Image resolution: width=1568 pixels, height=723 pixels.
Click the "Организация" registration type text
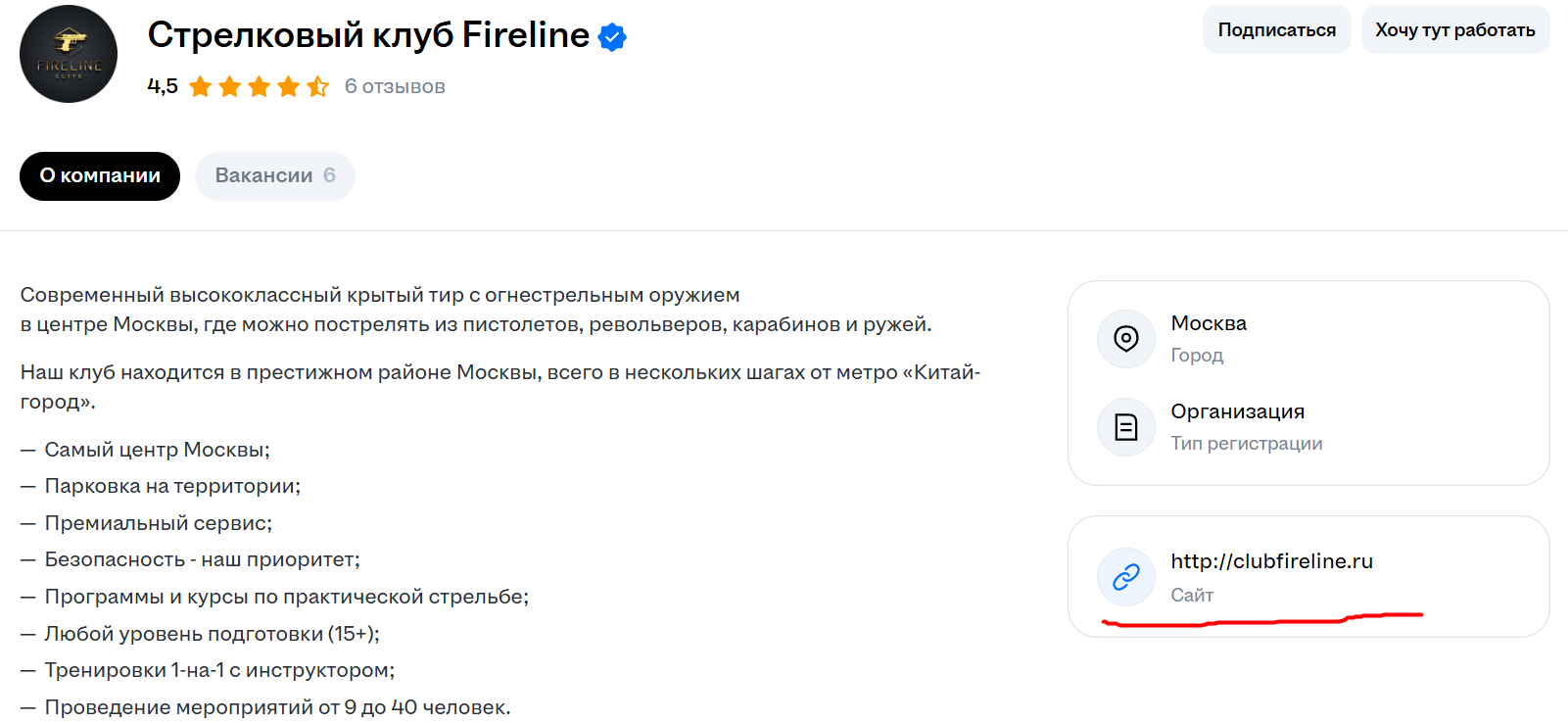point(1237,411)
